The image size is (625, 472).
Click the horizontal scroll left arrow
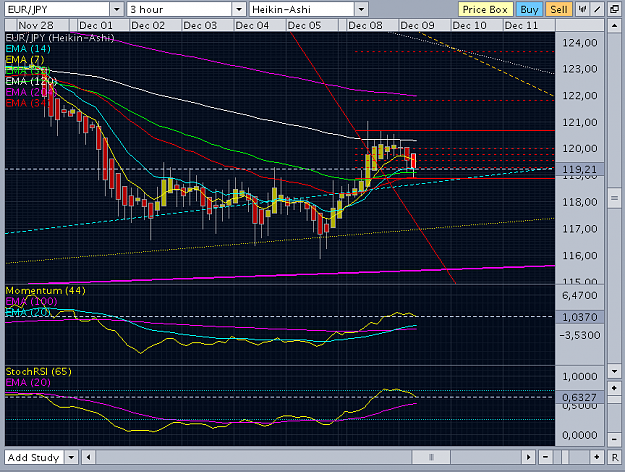pyautogui.click(x=88, y=457)
